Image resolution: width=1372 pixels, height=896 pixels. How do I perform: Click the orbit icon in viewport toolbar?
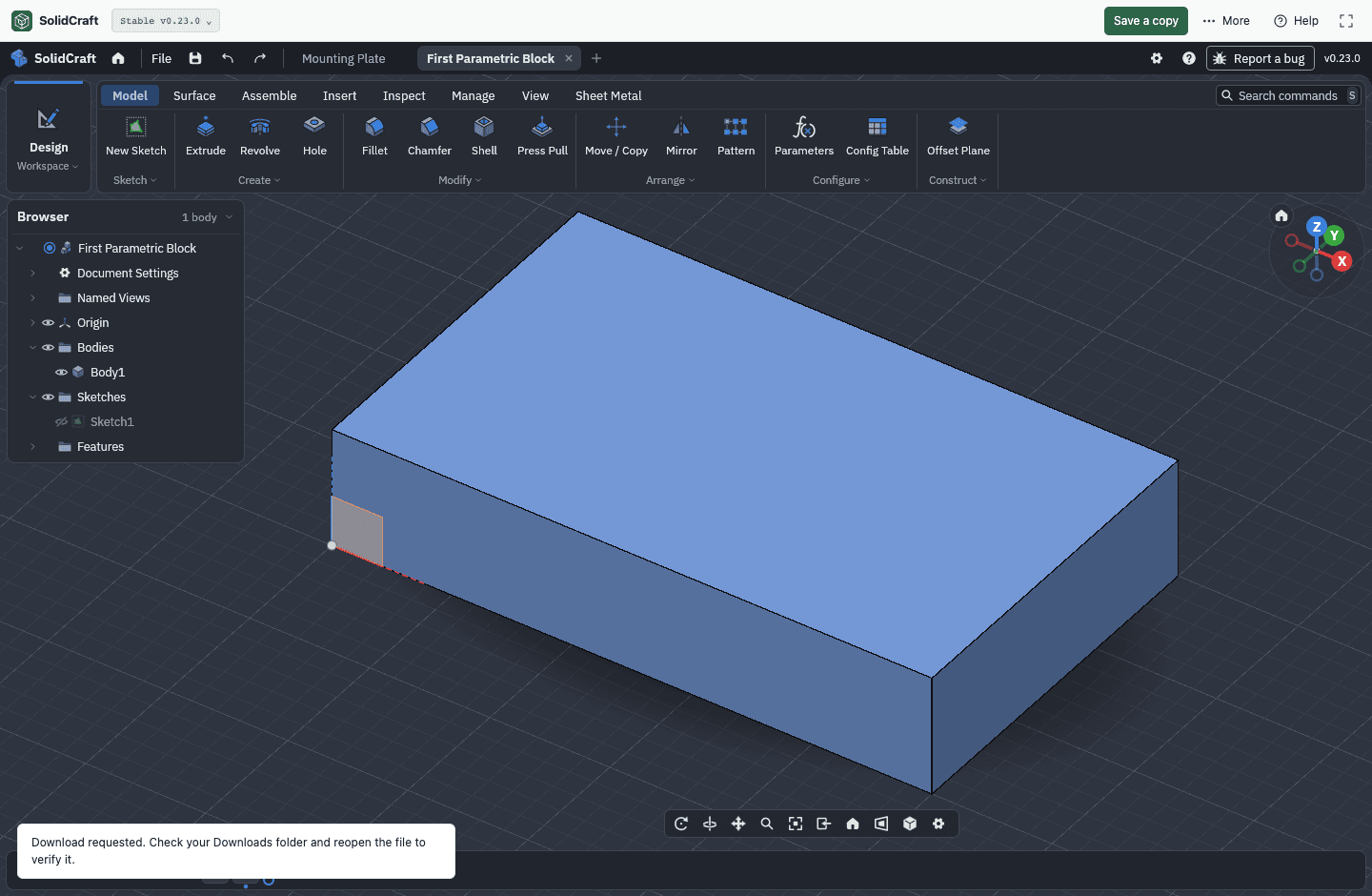tap(710, 824)
